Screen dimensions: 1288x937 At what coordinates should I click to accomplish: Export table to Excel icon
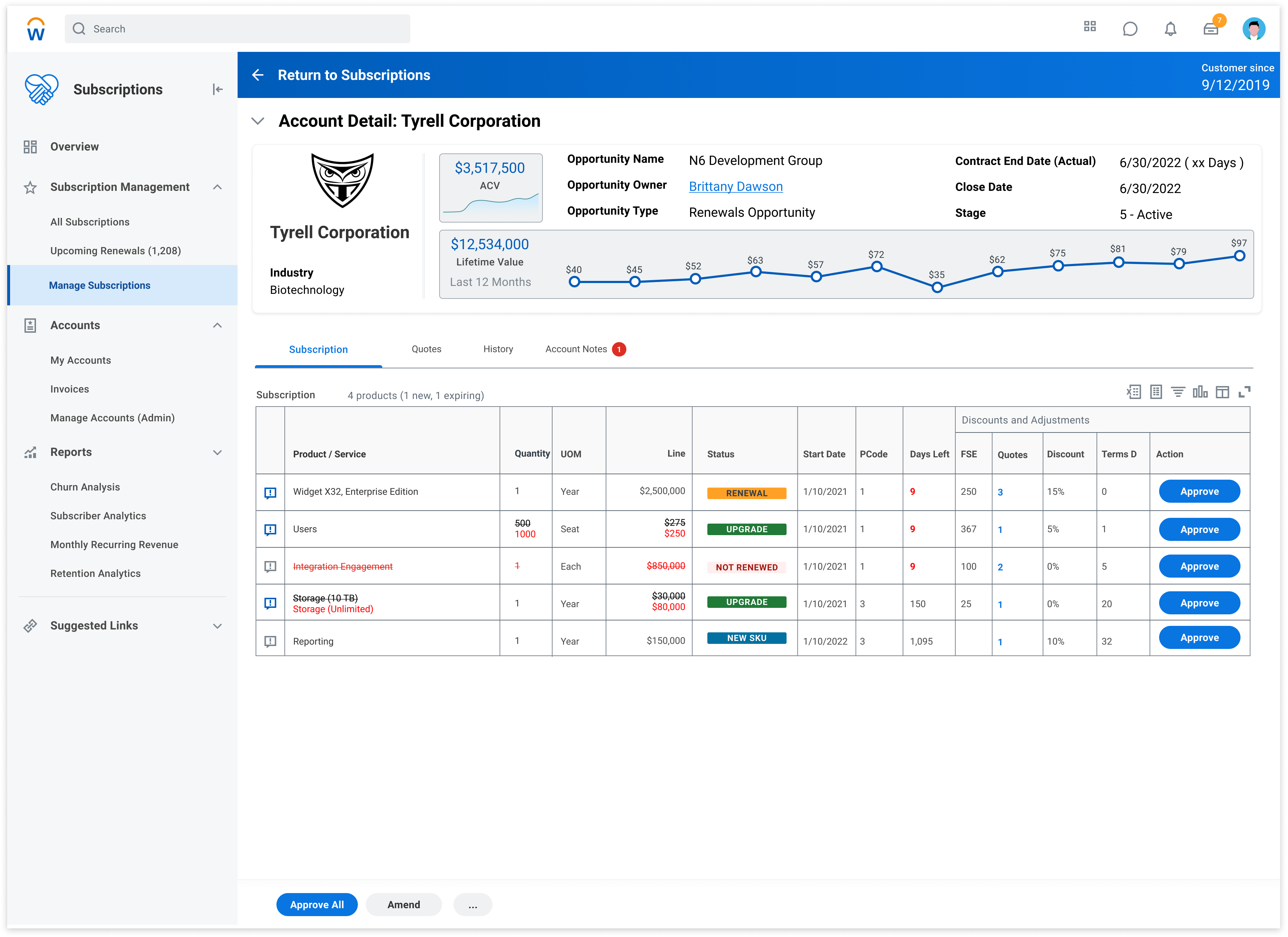click(x=1134, y=392)
